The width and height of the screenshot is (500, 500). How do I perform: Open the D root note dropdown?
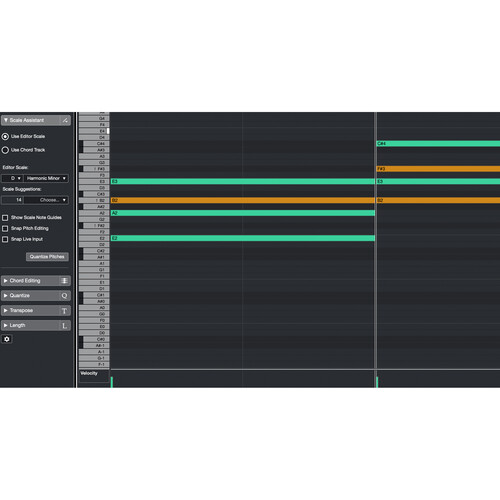coord(12,178)
